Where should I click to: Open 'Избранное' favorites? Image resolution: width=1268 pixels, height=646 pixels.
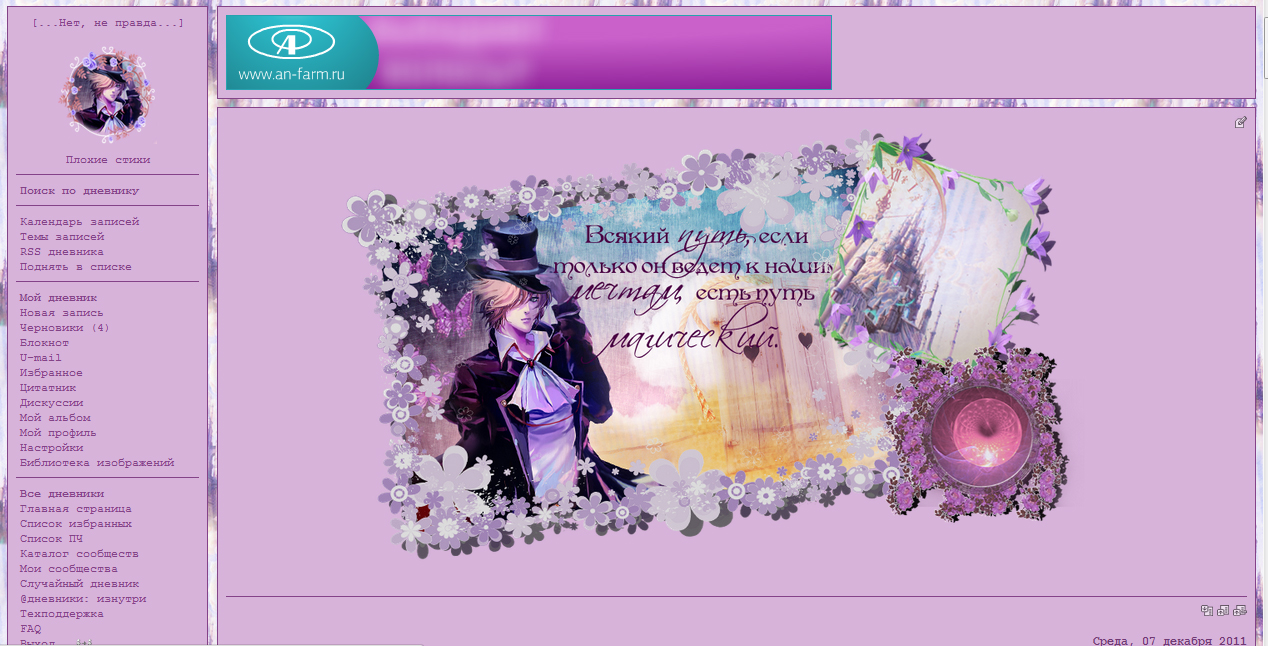(x=51, y=372)
